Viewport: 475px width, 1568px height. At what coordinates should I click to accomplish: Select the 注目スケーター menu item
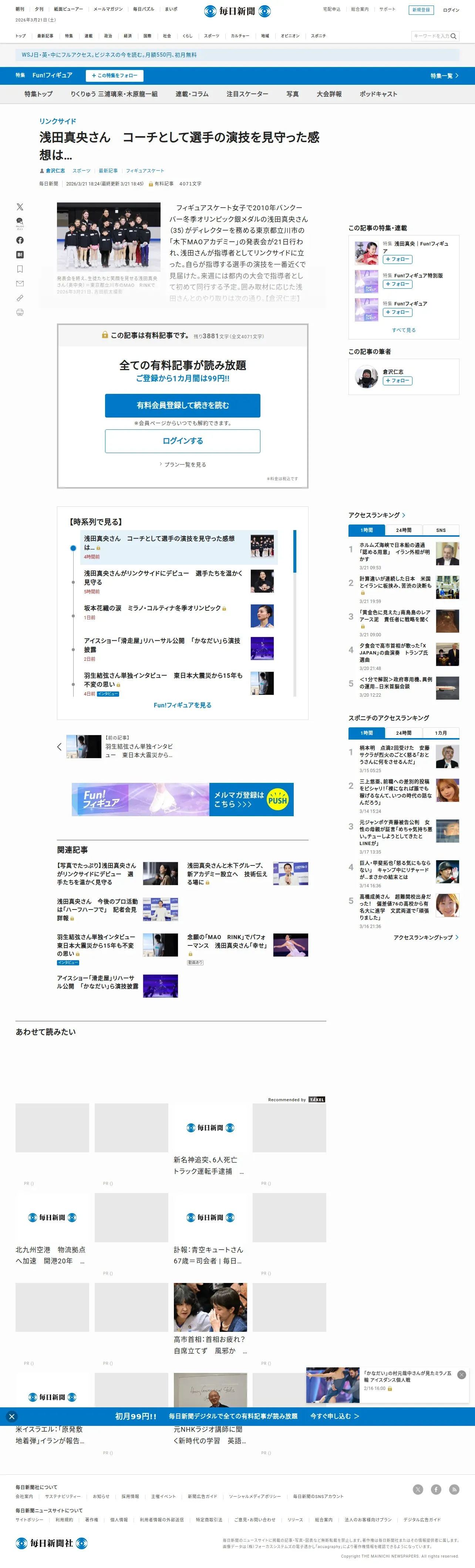(x=247, y=94)
